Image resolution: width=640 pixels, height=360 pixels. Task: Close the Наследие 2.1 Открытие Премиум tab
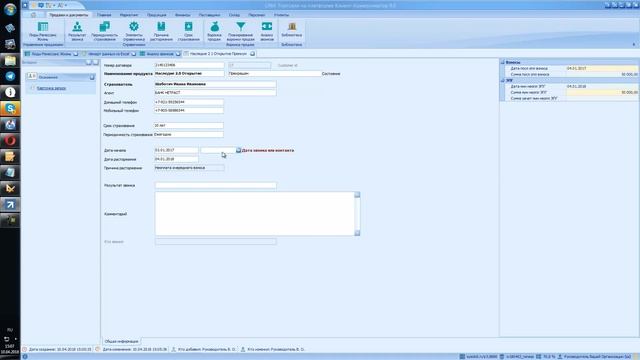(252, 54)
